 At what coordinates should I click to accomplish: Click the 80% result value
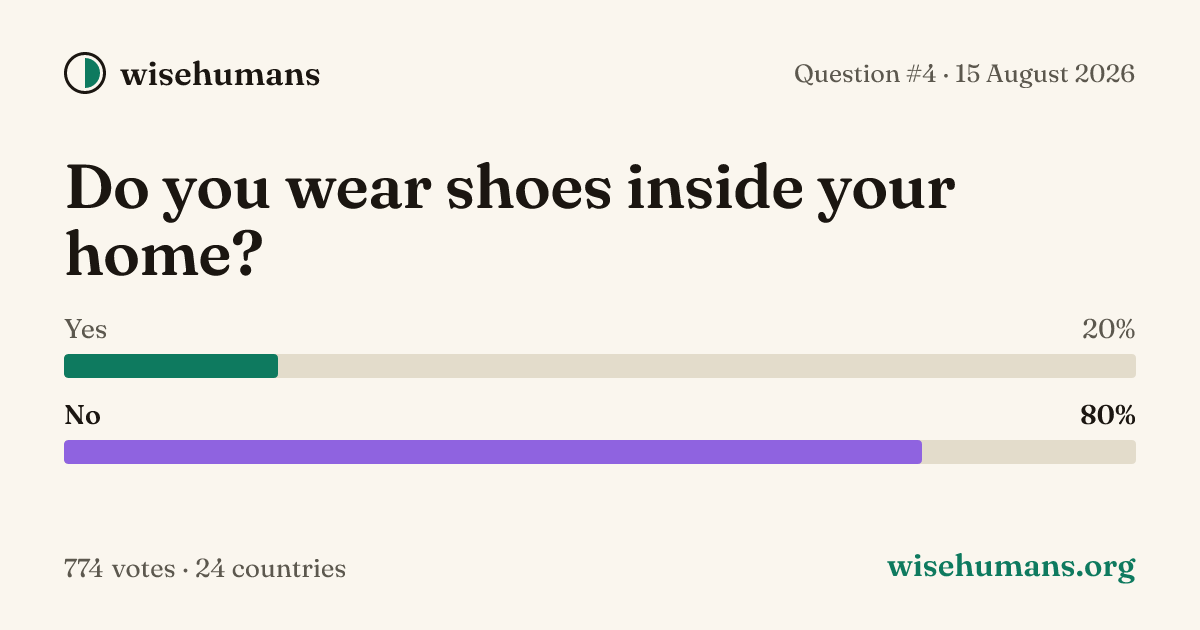coord(1108,415)
